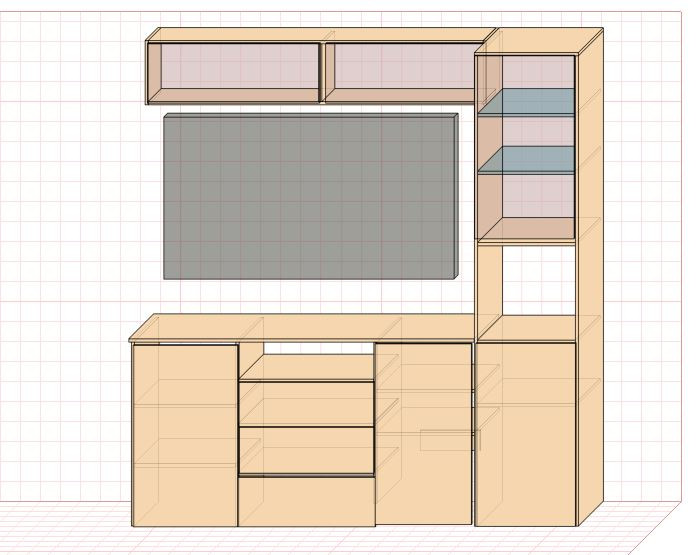This screenshot has height=555, width=699.
Task: Select the tall cabinet's lower door
Action: coord(526,434)
